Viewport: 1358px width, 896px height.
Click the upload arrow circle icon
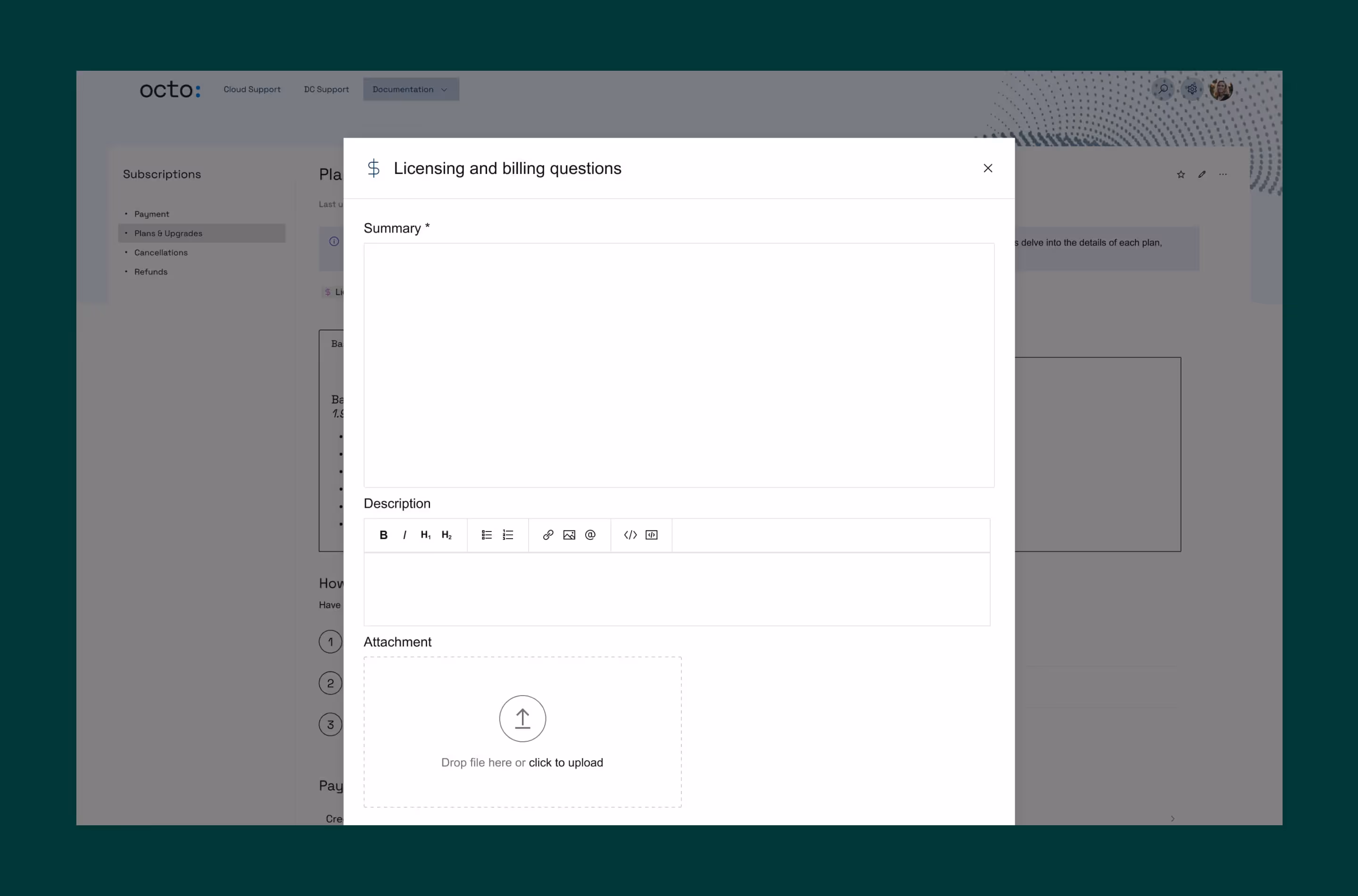pos(522,718)
